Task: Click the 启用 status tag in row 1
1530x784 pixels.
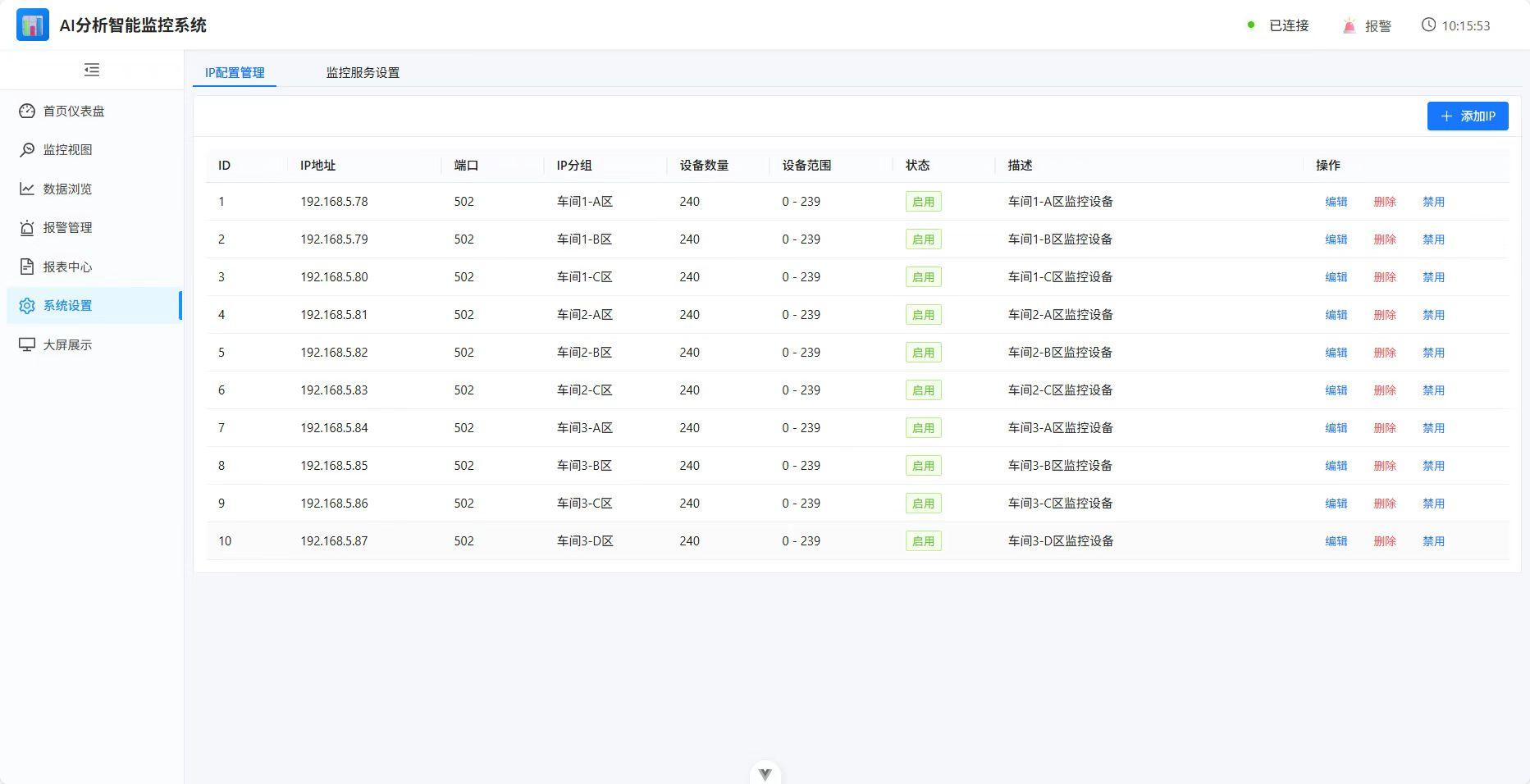Action: click(x=923, y=202)
